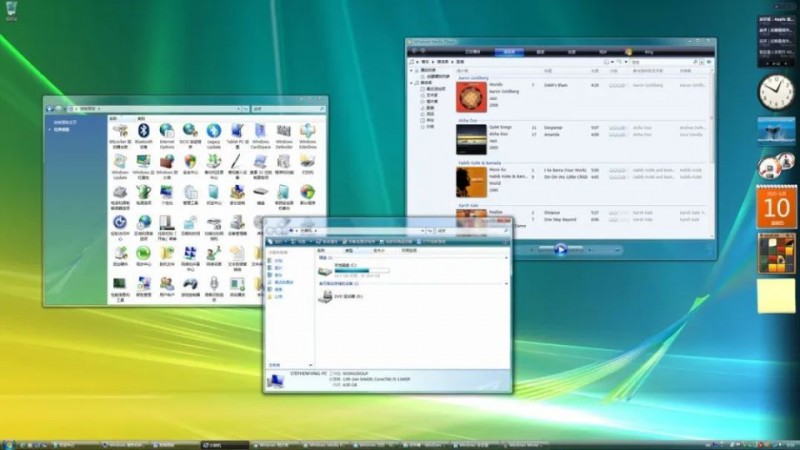Open Windows Update in Control Panel
The width and height of the screenshot is (800, 450).
pos(120,163)
